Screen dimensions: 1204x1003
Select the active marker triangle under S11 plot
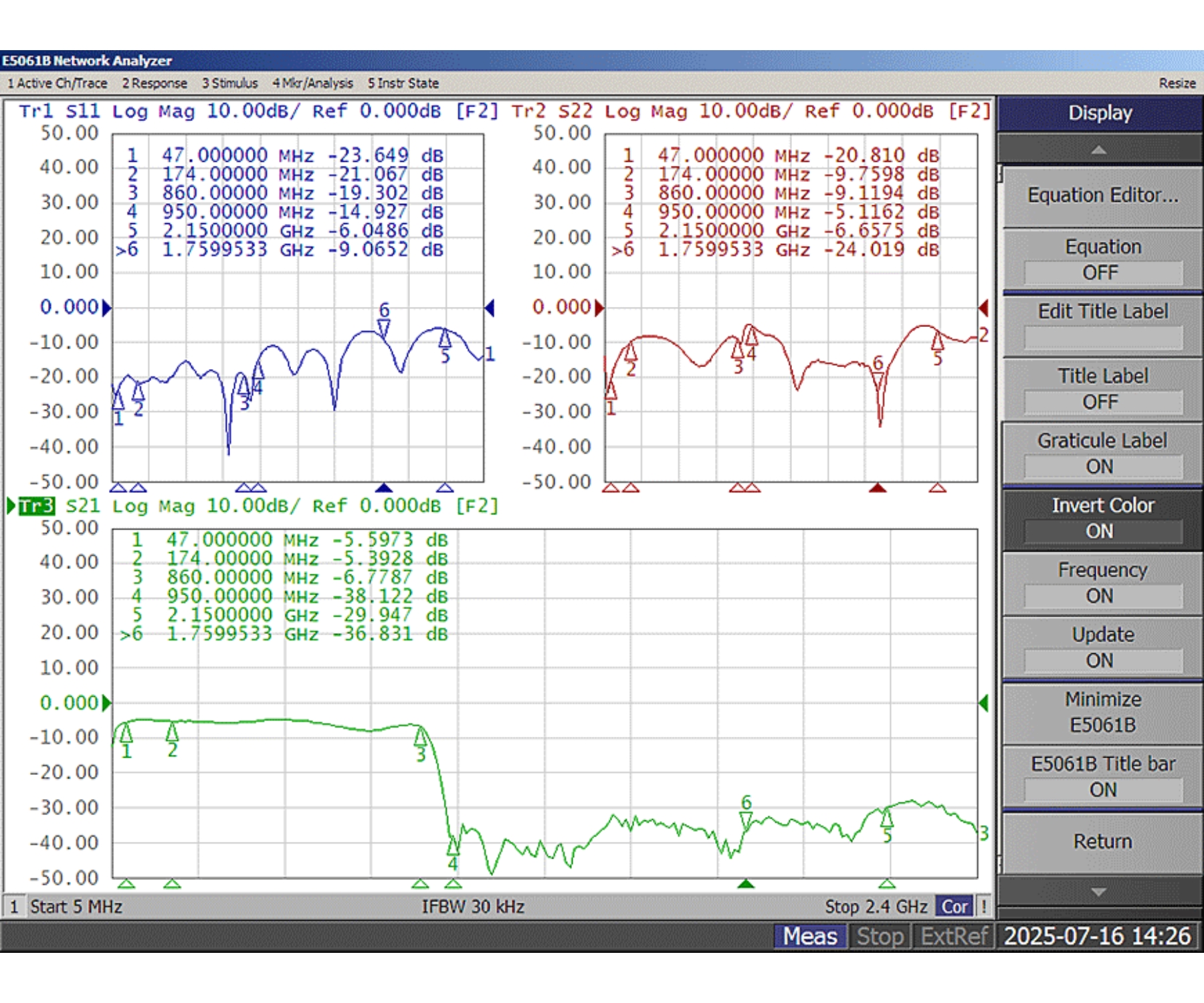[383, 487]
